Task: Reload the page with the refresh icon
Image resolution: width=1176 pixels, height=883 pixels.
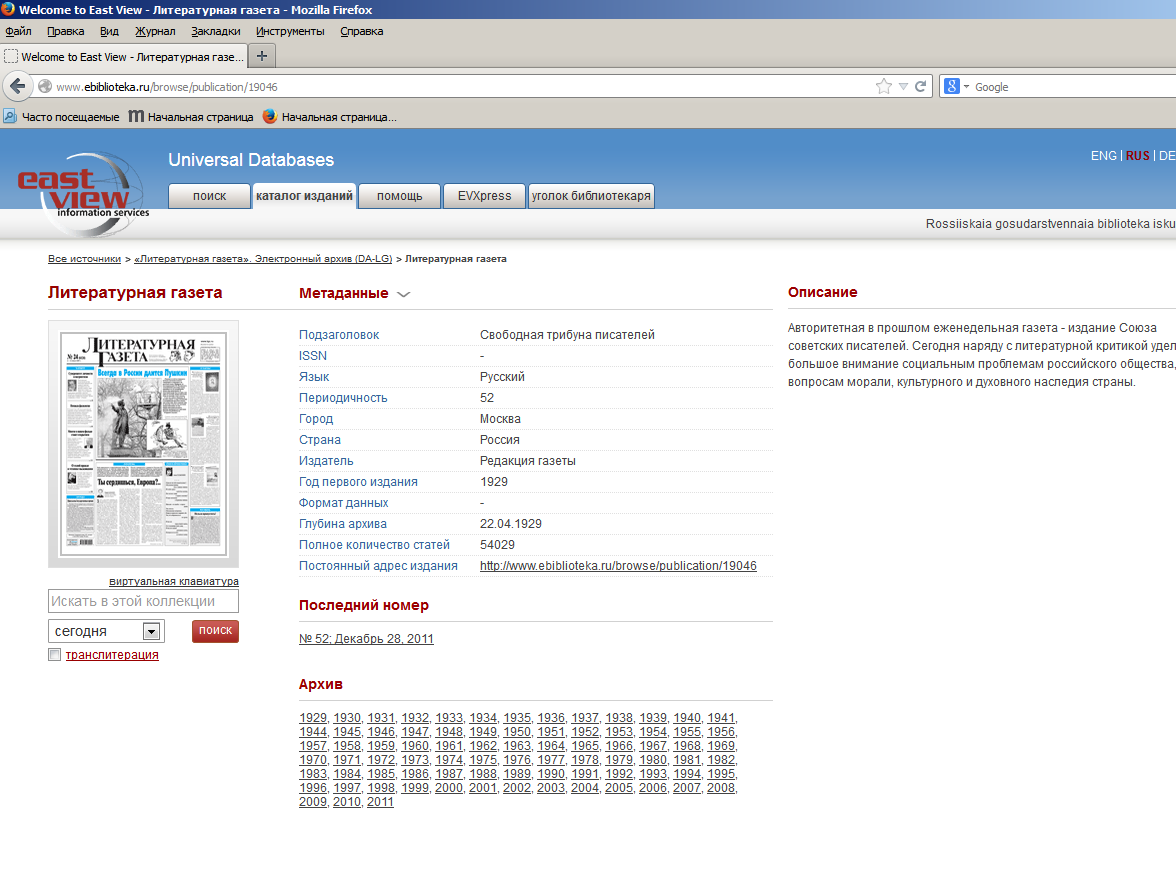Action: pyautogui.click(x=920, y=87)
